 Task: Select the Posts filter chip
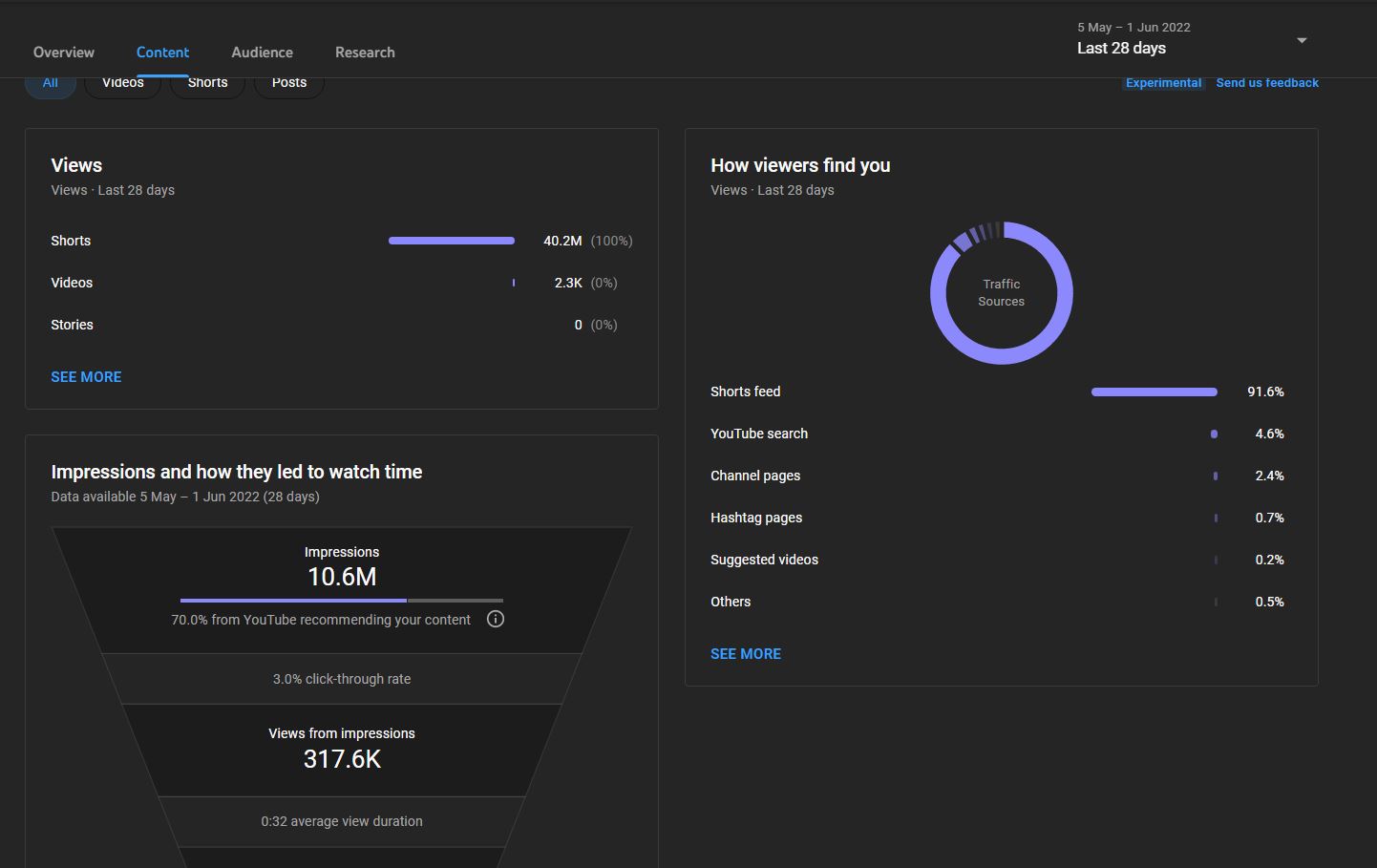click(289, 84)
